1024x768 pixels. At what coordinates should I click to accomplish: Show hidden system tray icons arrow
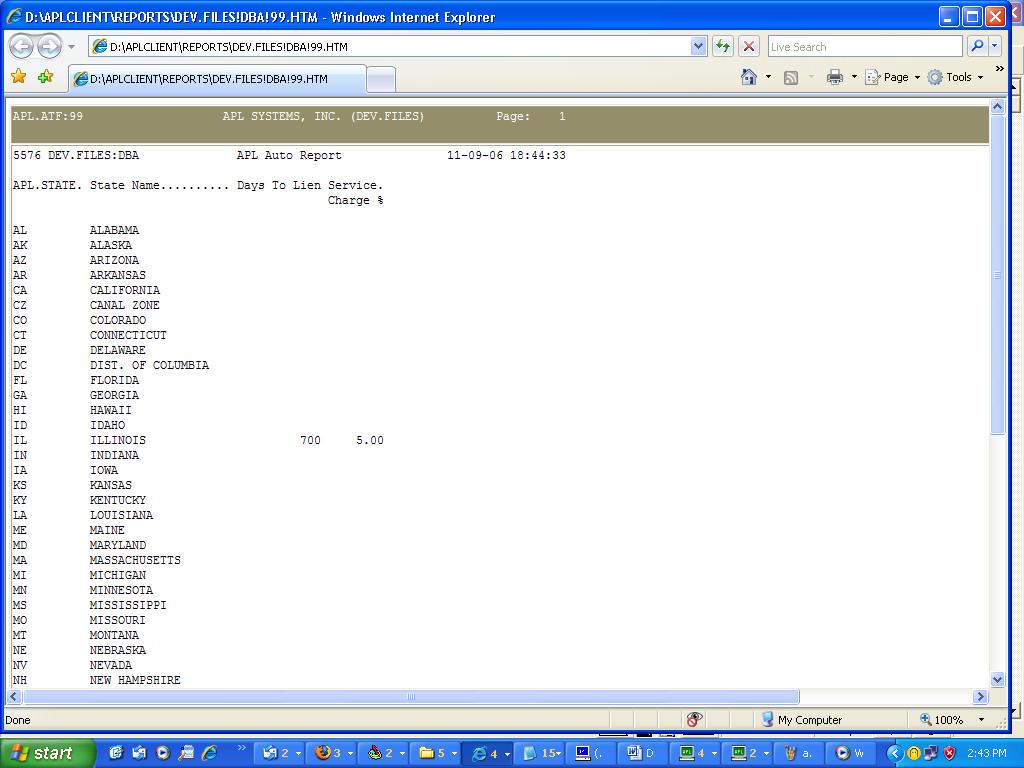coord(893,753)
